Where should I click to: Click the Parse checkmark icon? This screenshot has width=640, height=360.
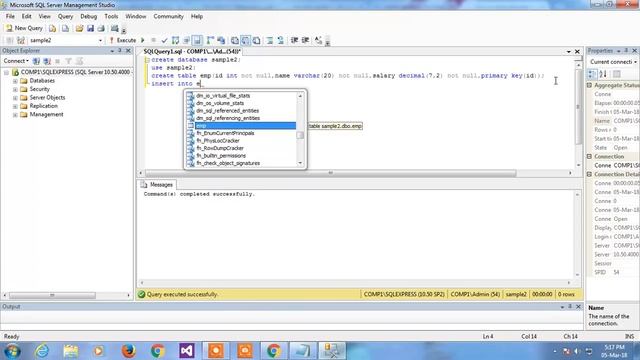tap(164, 40)
